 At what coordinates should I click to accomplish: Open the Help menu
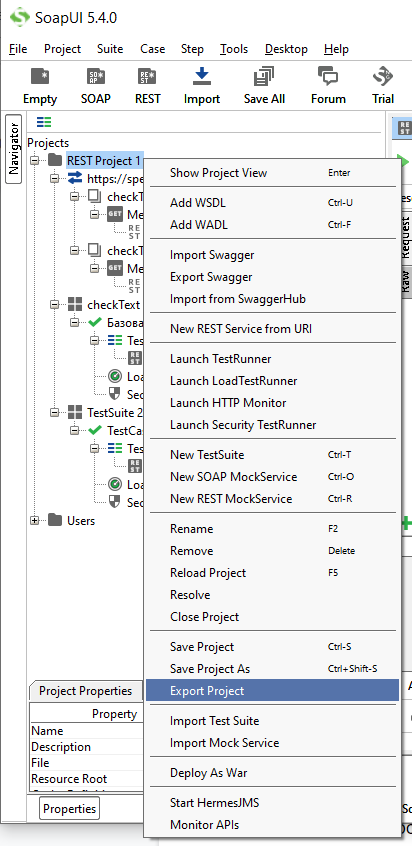pyautogui.click(x=337, y=49)
